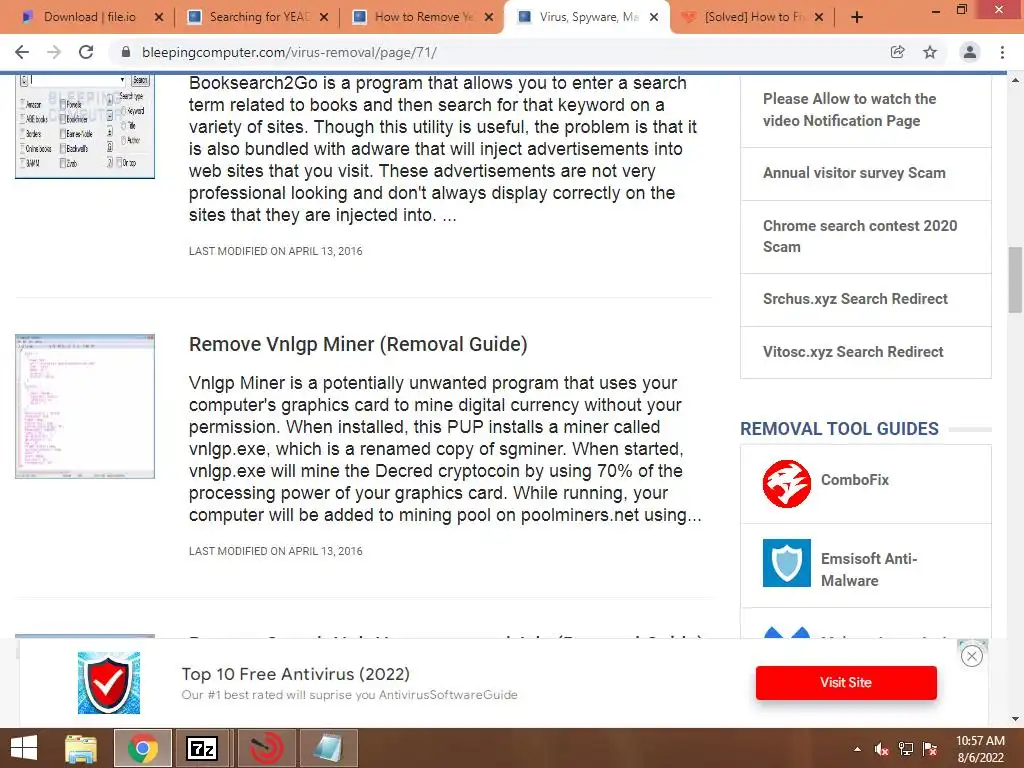This screenshot has width=1024, height=768.
Task: Open Remove Vnlgp Miner (Removal Guide) link
Action: [x=358, y=344]
